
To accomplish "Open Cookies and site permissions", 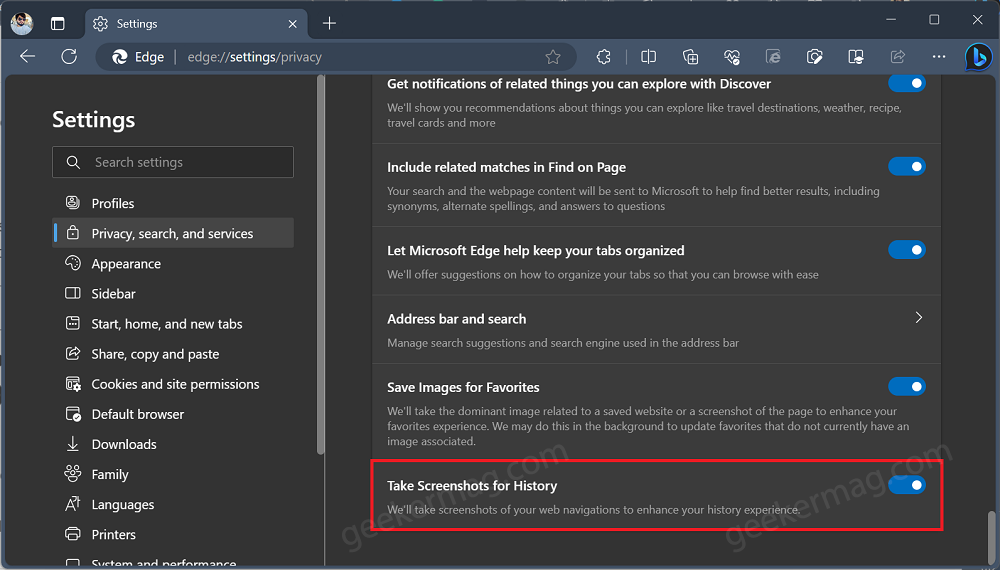I will [173, 384].
